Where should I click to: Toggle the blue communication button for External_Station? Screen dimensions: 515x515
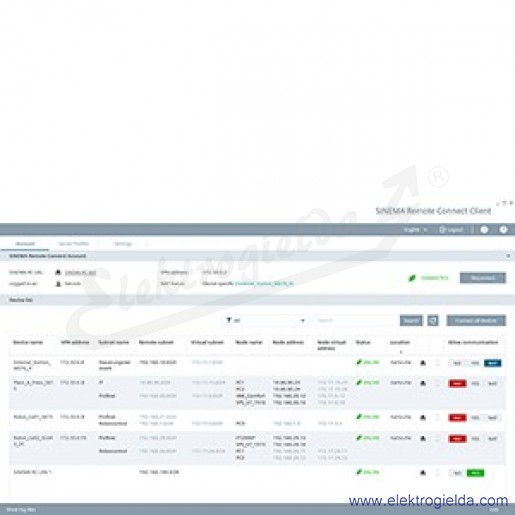coord(492,363)
